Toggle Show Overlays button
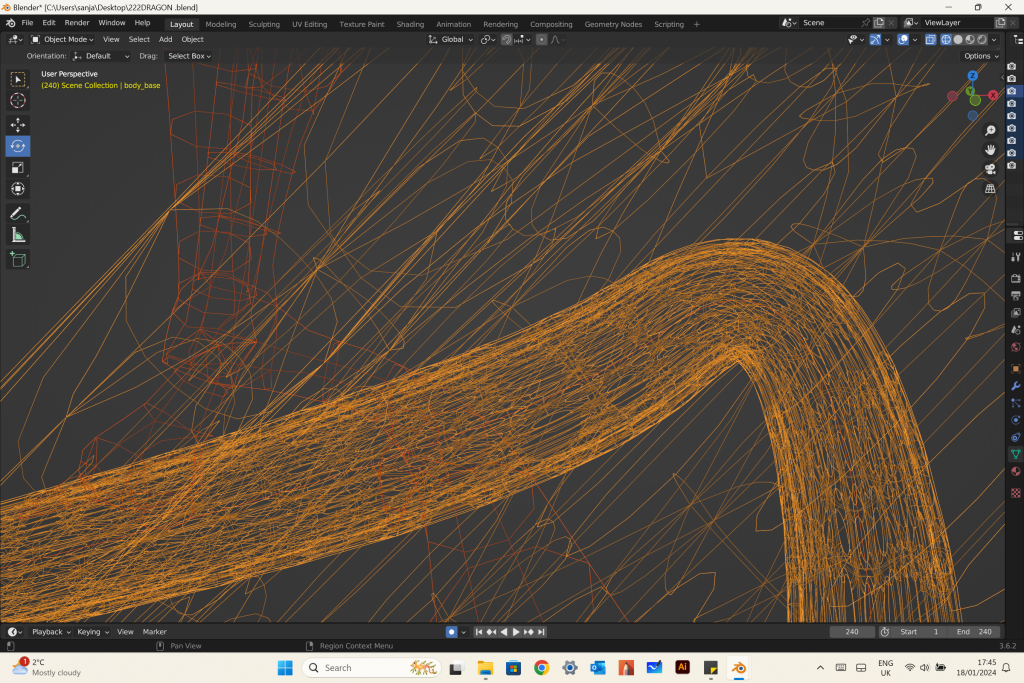This screenshot has height=683, width=1024. pos(903,40)
